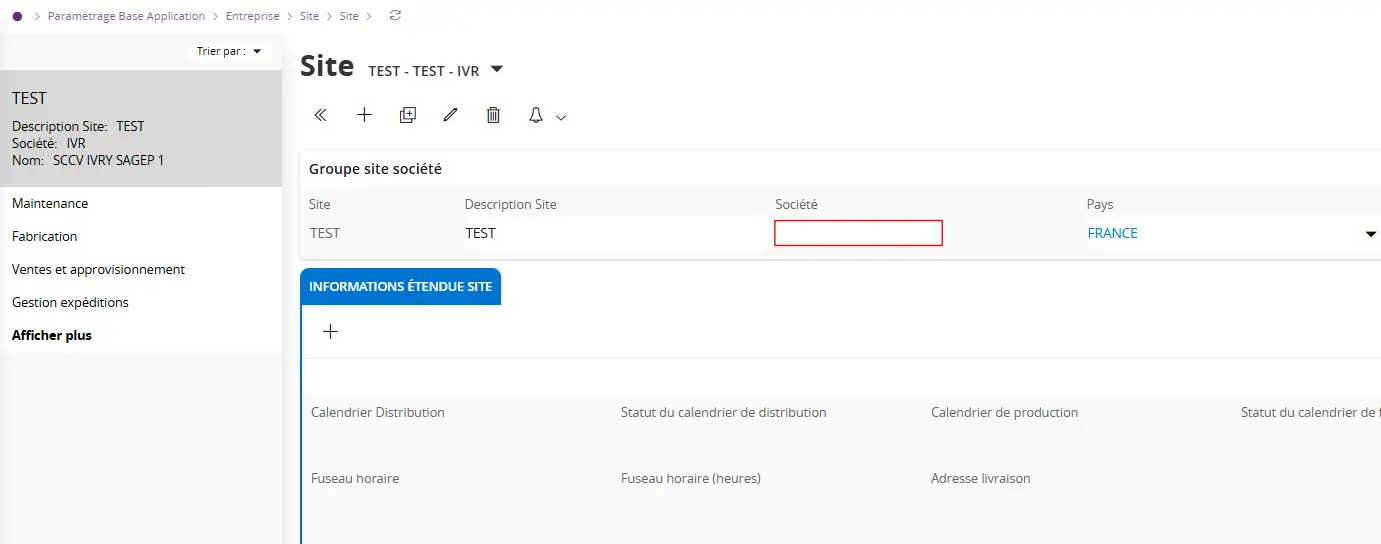Duplicate the site record icon

407,116
